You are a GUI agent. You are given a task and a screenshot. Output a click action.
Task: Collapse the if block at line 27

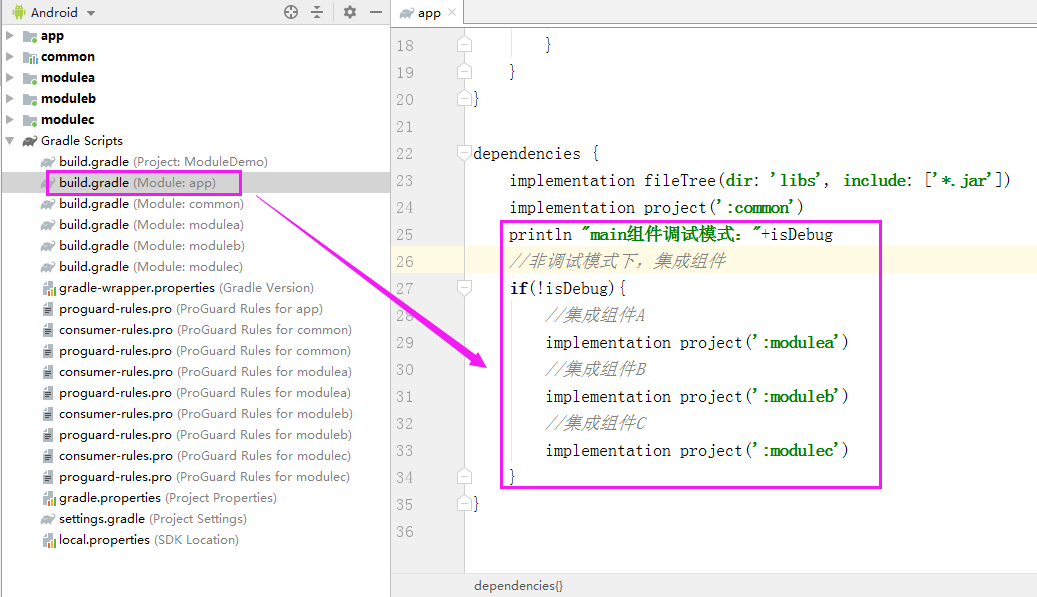point(464,288)
